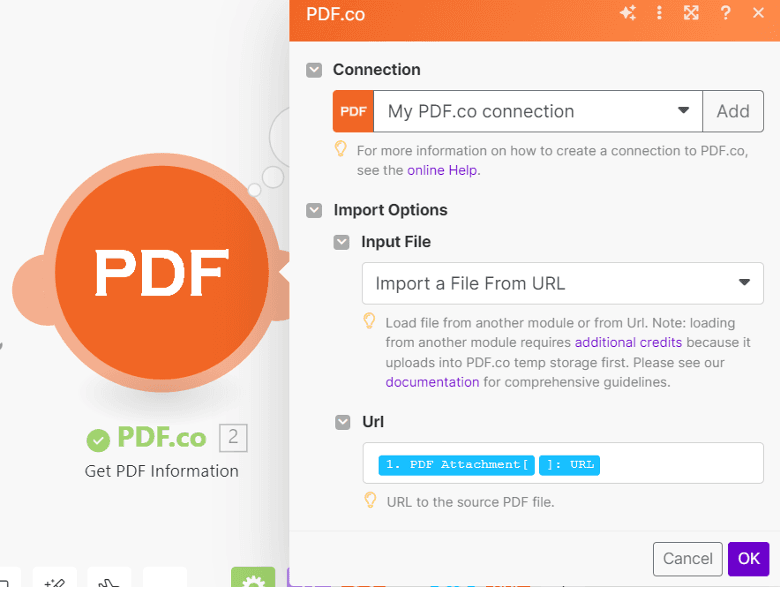Click the magic wand auto-align icon
This screenshot has width=780, height=590.
point(55,580)
